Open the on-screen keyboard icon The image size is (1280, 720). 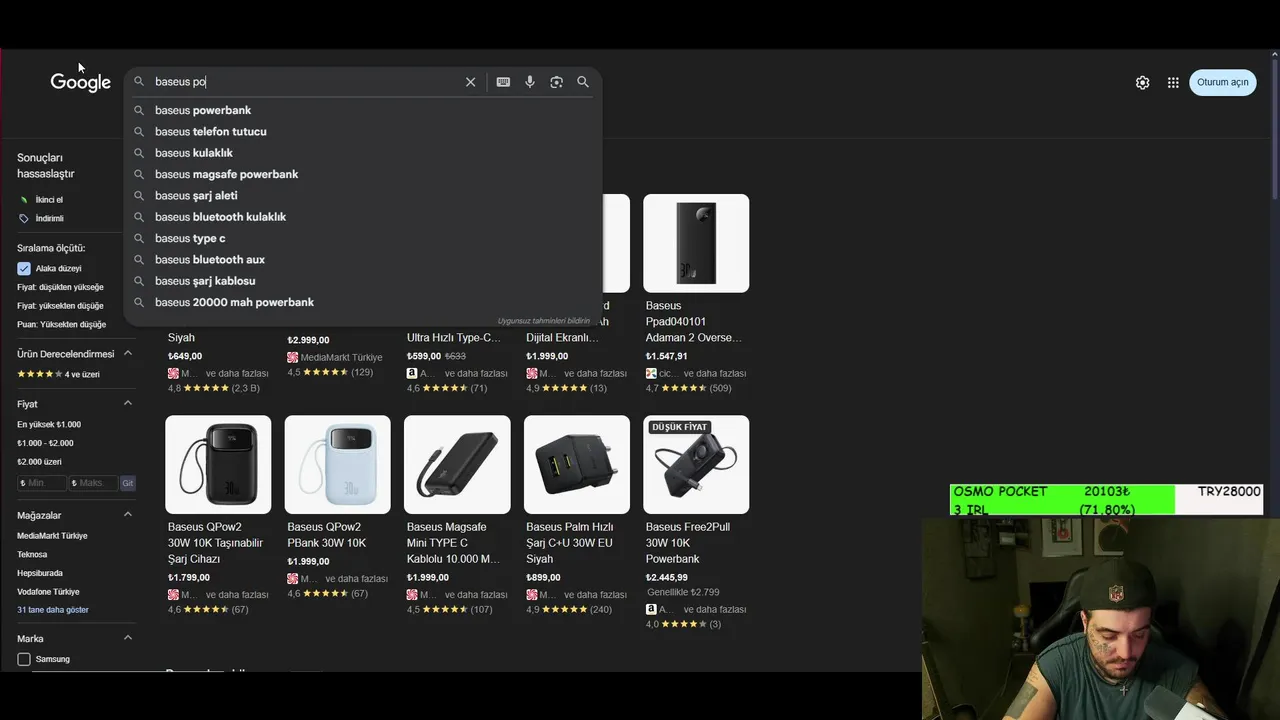(503, 82)
